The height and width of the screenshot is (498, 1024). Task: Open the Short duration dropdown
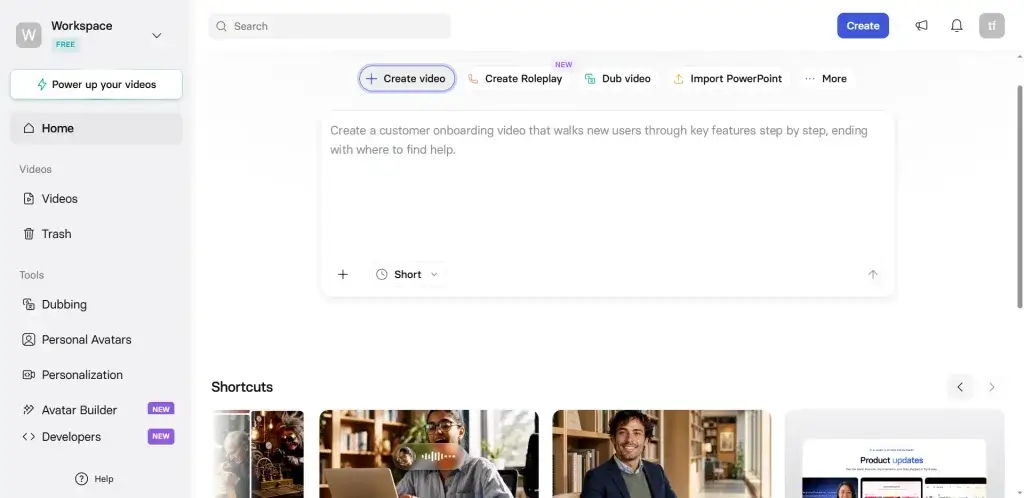click(x=407, y=274)
